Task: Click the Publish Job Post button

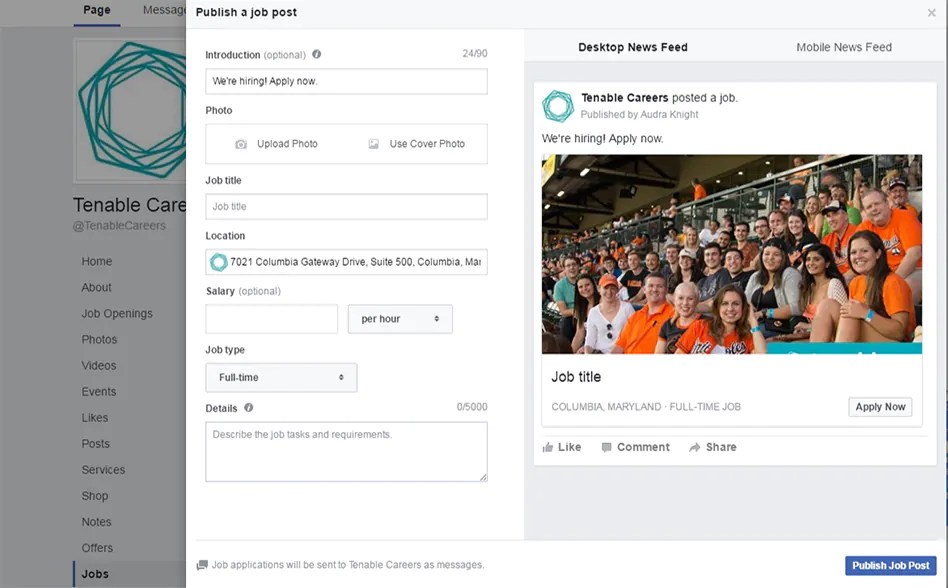Action: [x=890, y=565]
